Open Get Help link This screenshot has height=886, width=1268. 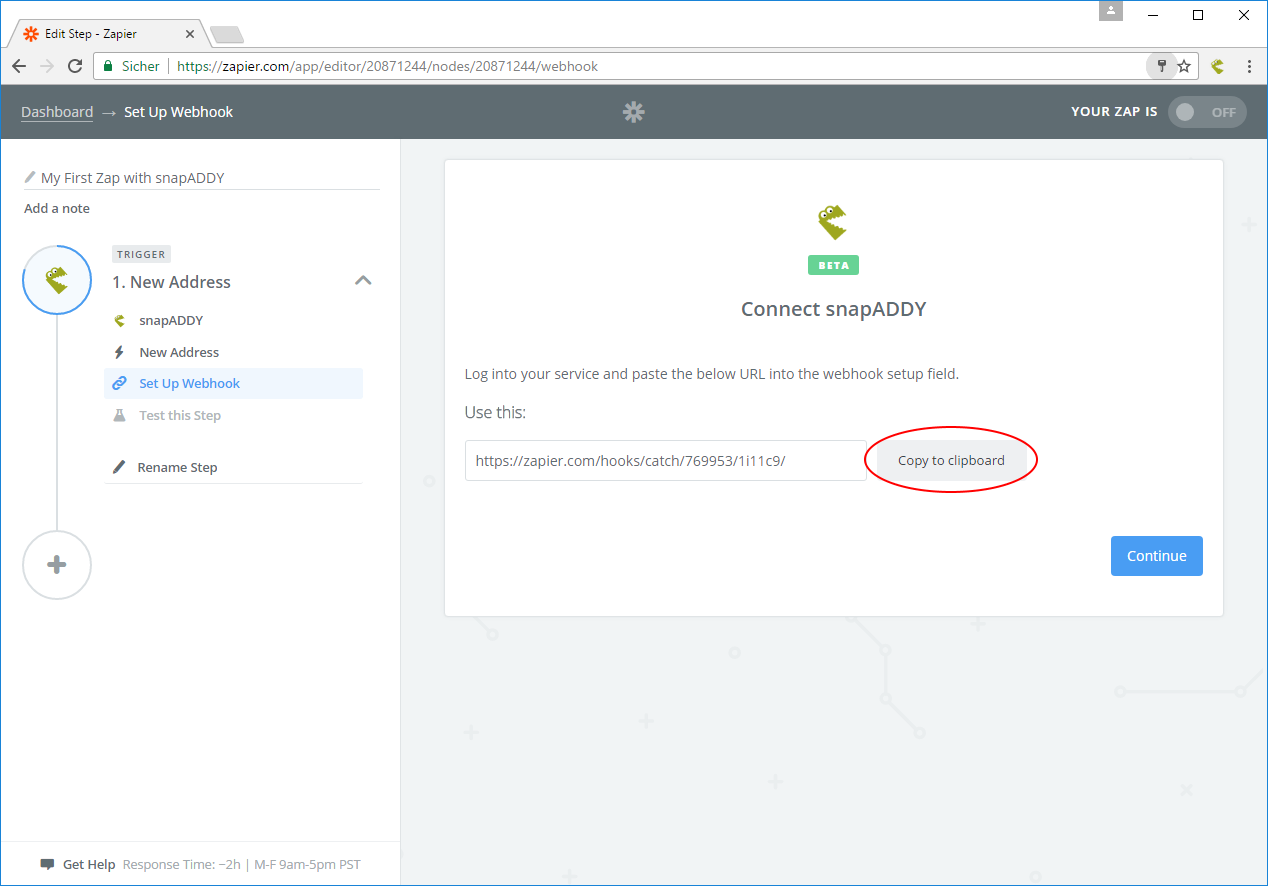pos(89,864)
